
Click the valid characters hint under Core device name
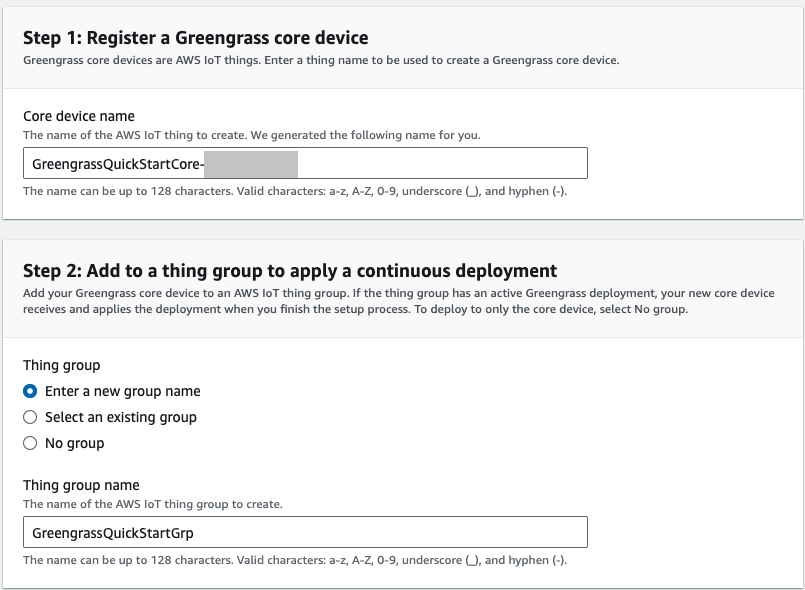(295, 191)
